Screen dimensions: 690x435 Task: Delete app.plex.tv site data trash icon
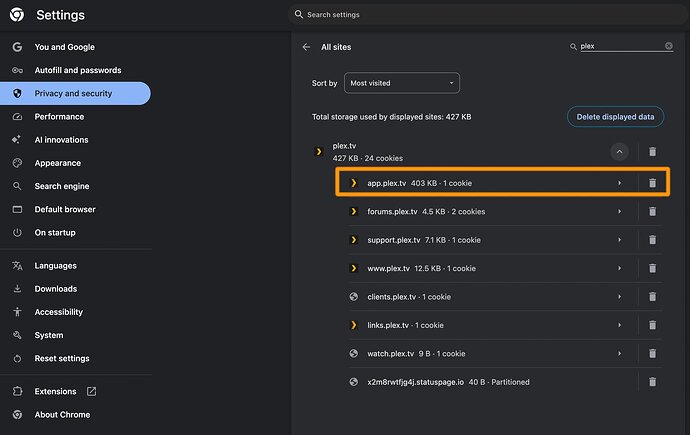pyautogui.click(x=652, y=183)
